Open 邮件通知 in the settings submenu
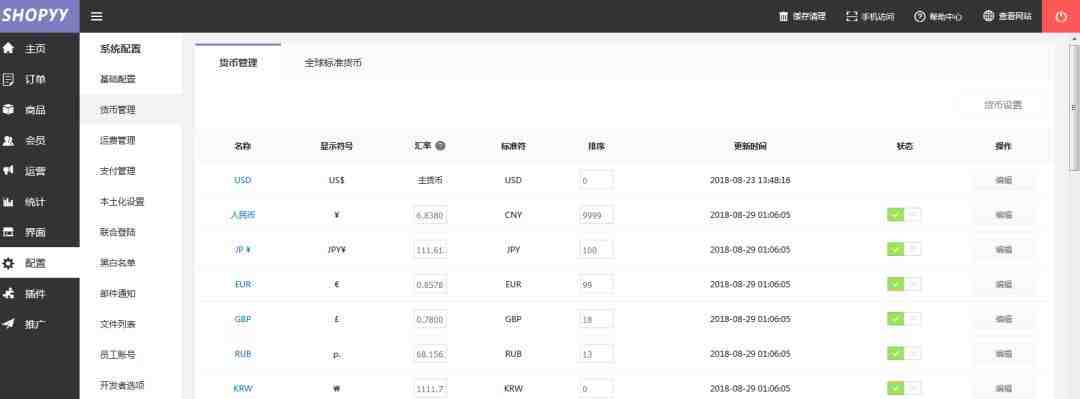 (118, 294)
